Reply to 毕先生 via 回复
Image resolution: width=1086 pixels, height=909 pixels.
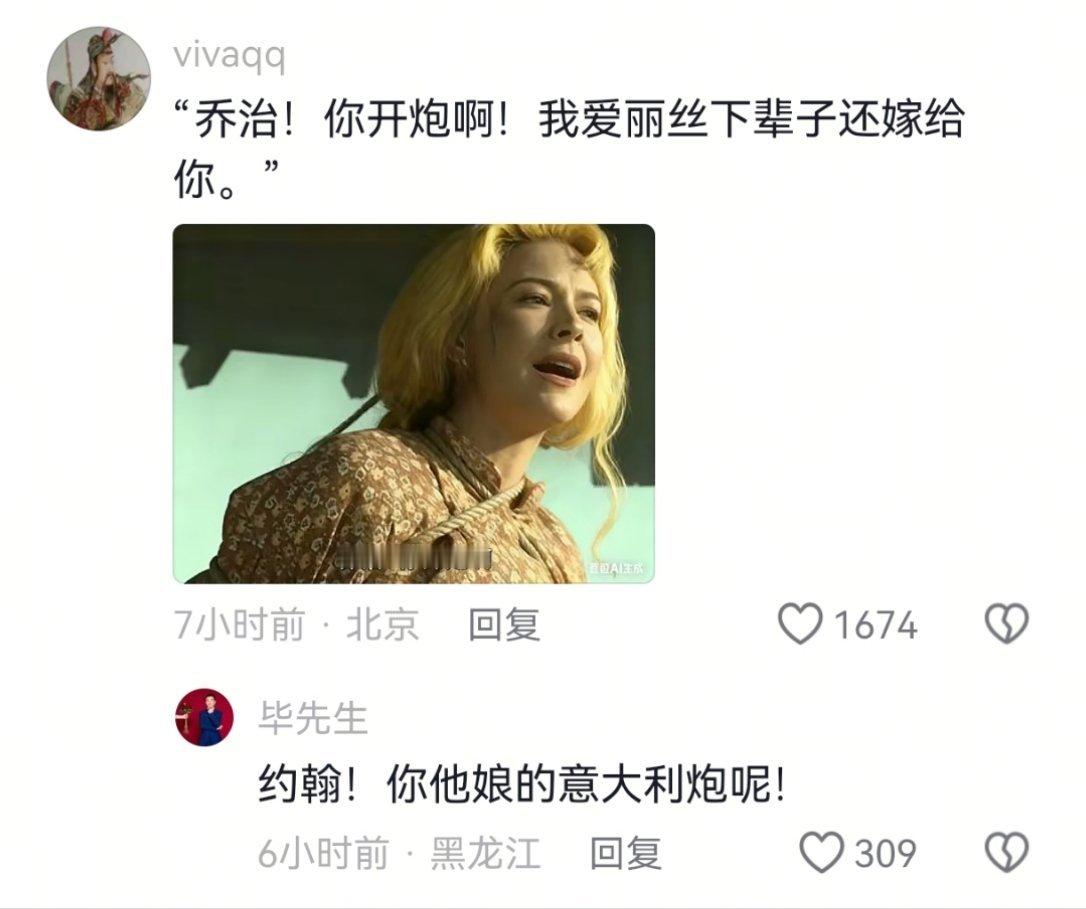tap(625, 852)
